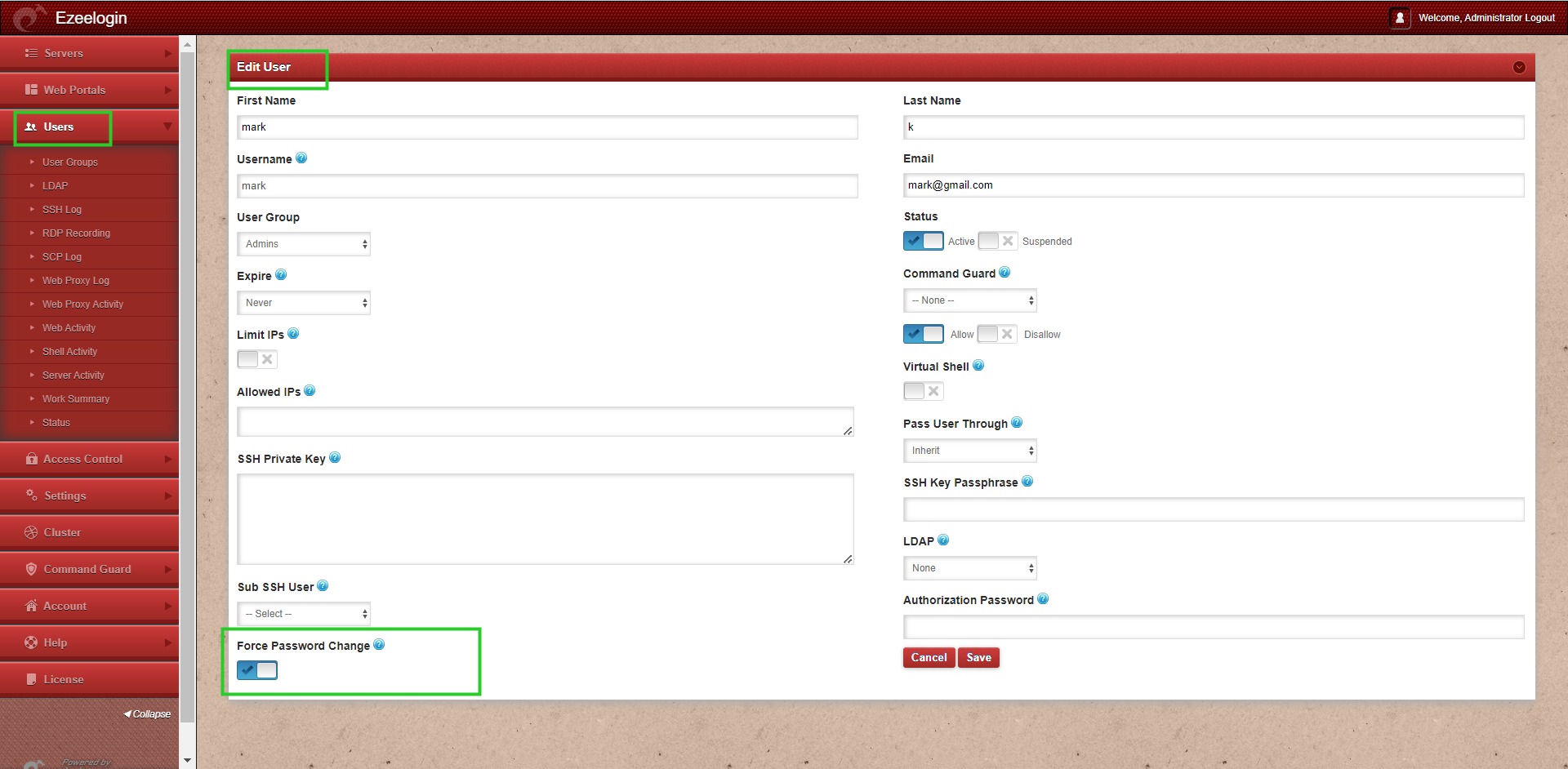
Task: Click the Force Password Change help icon
Action: point(379,645)
